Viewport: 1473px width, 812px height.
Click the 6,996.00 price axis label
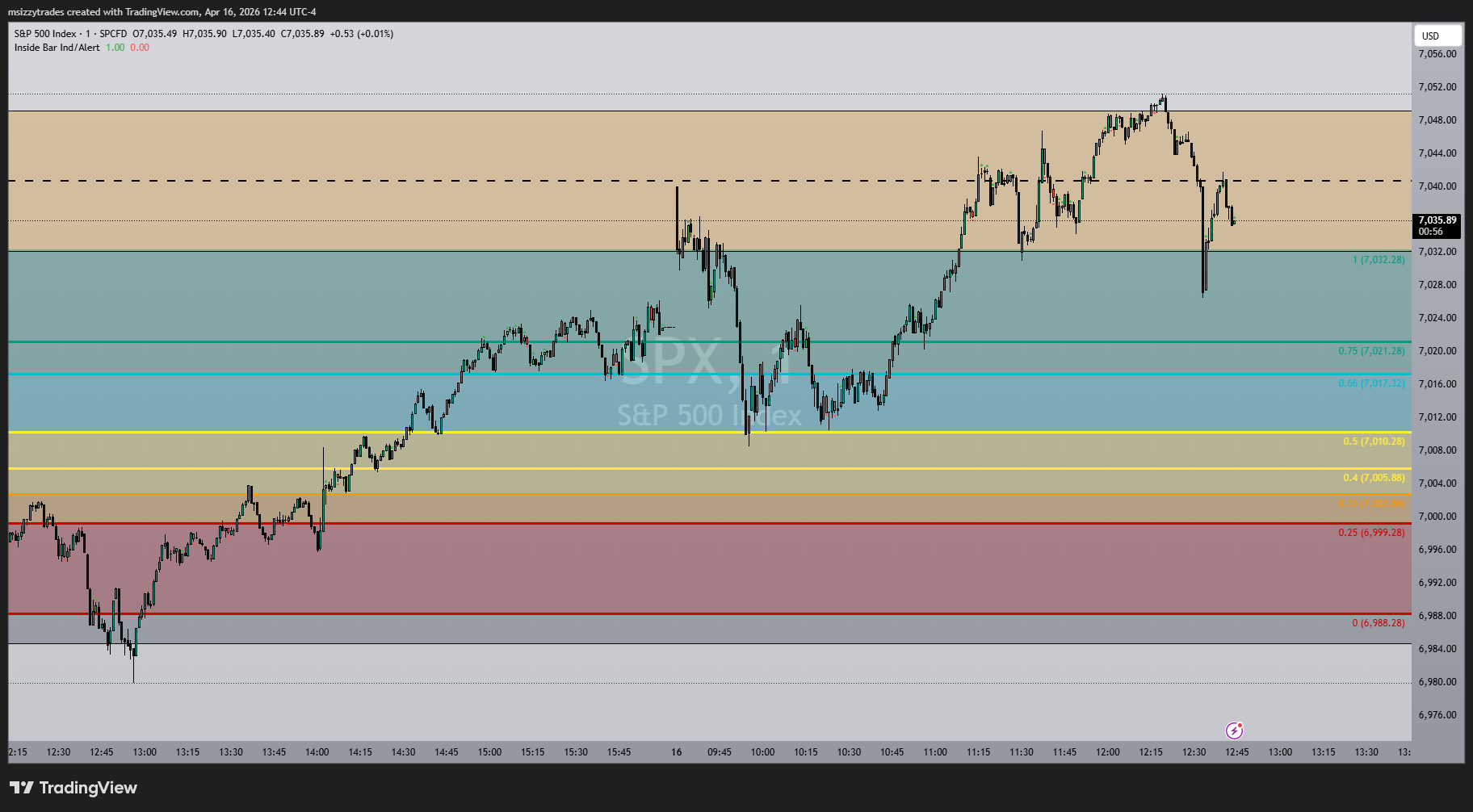coord(1437,550)
